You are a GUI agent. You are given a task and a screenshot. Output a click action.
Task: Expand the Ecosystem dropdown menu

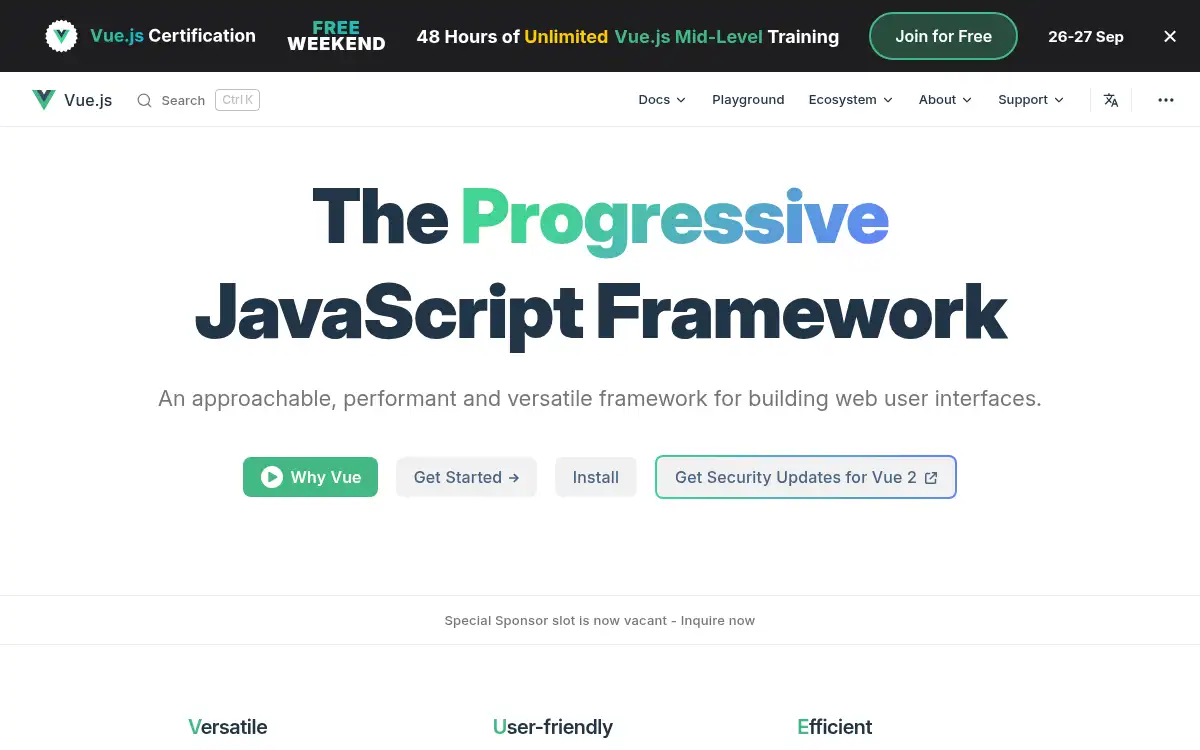click(851, 100)
